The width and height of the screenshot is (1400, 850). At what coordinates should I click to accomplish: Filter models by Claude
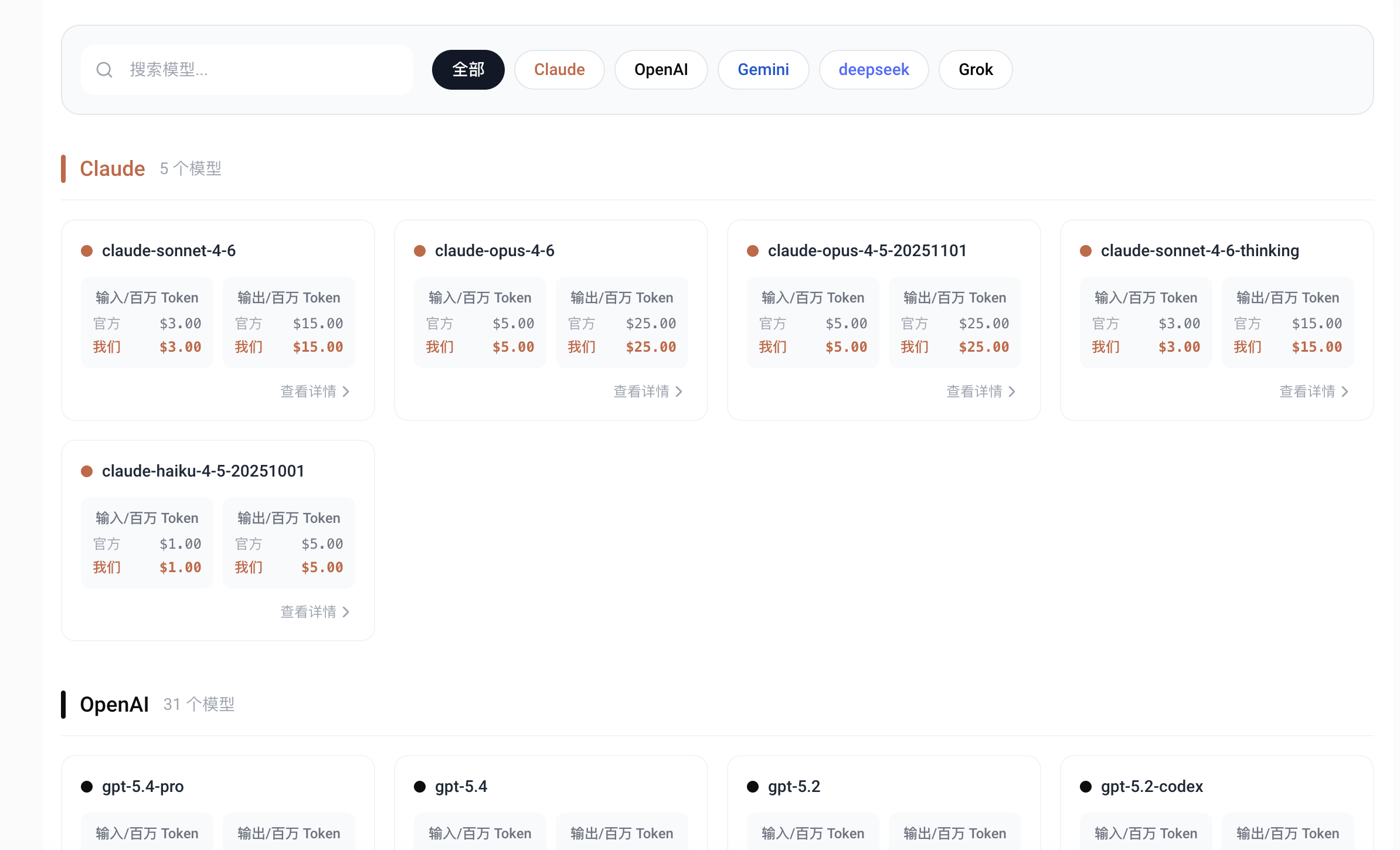pyautogui.click(x=559, y=70)
